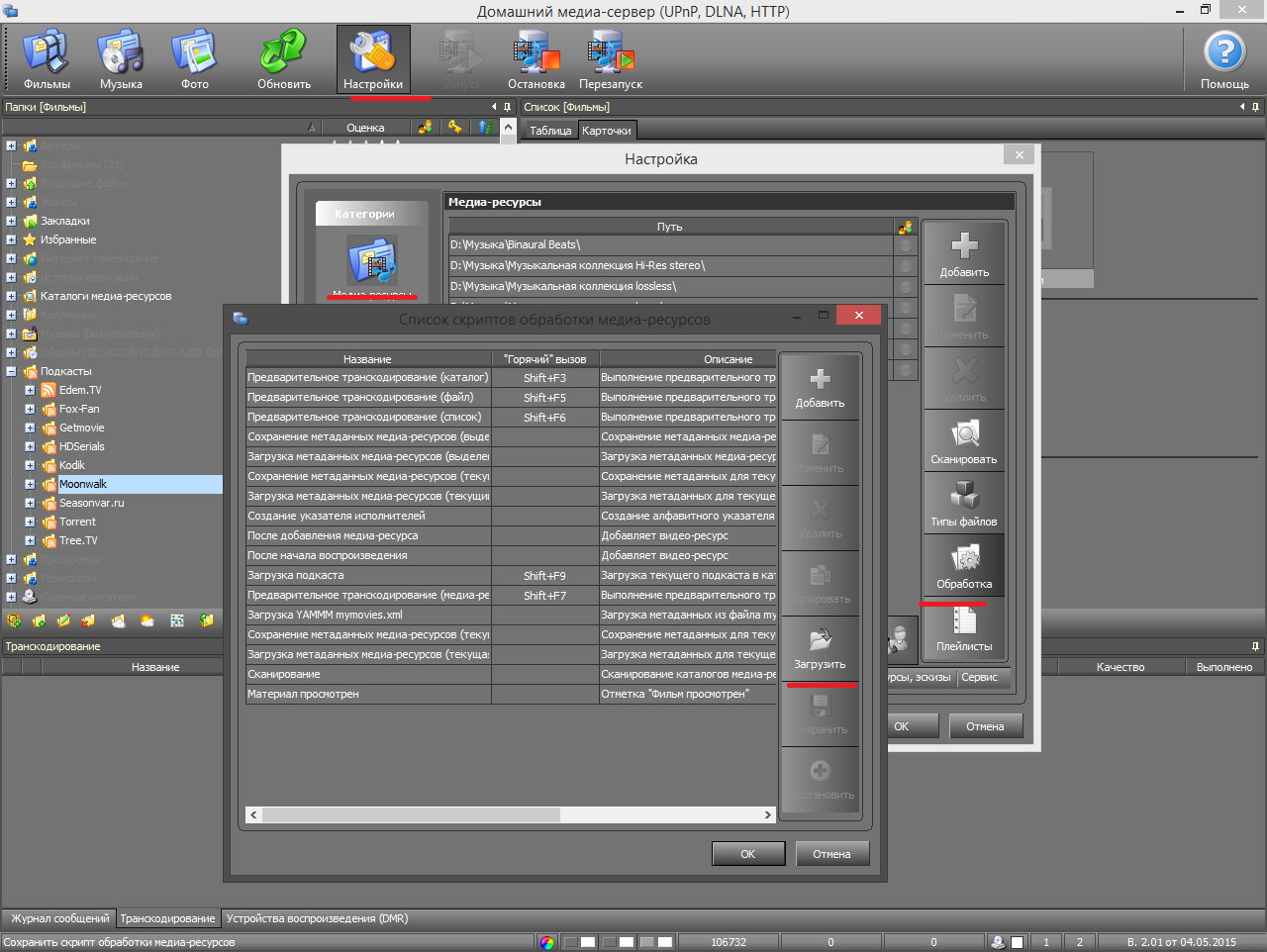This screenshot has height=952, width=1267.
Task: Click Загрузить in the scripts dialog
Action: (x=820, y=648)
